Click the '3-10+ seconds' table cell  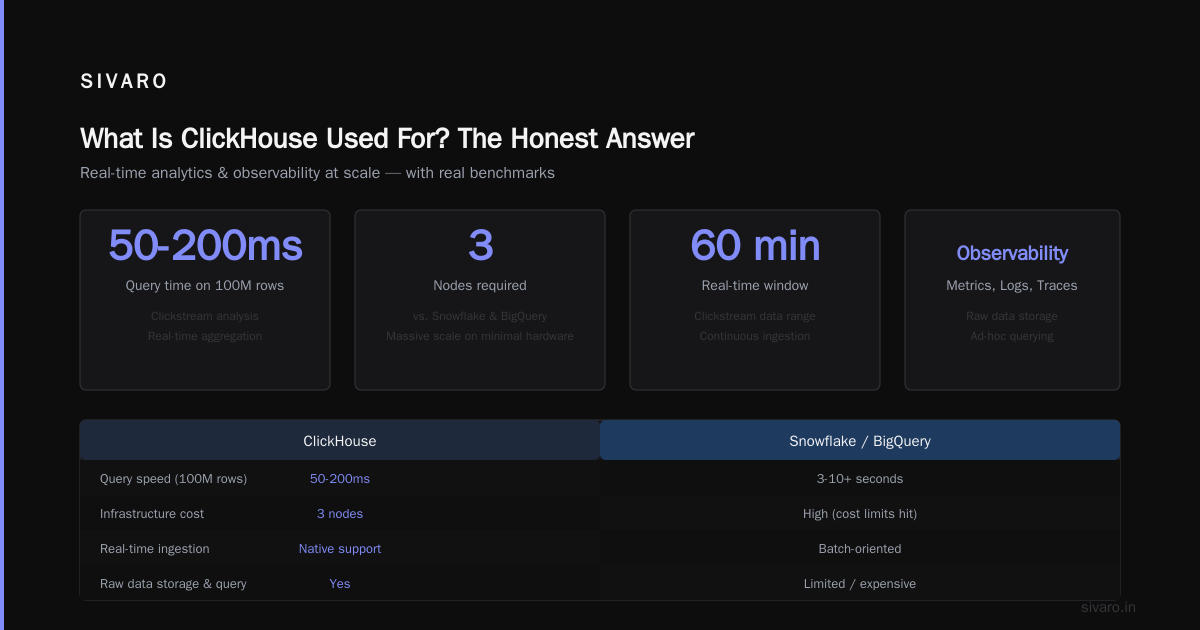click(860, 479)
